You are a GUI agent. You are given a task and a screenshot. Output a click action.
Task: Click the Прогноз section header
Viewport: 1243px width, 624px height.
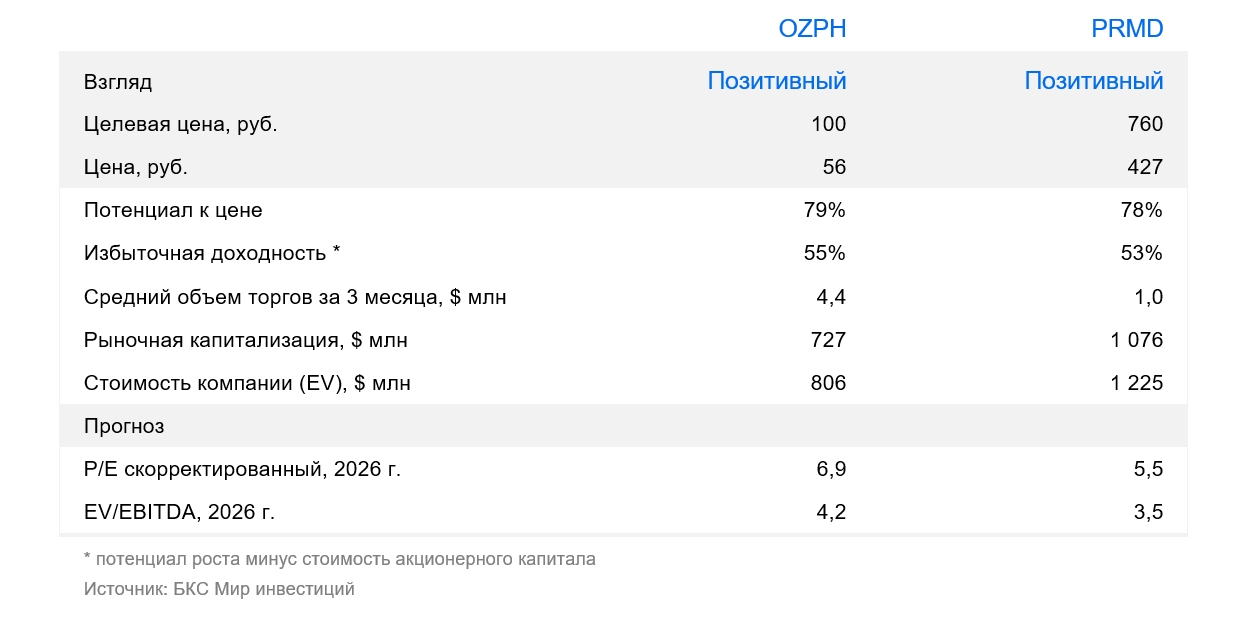point(124,426)
